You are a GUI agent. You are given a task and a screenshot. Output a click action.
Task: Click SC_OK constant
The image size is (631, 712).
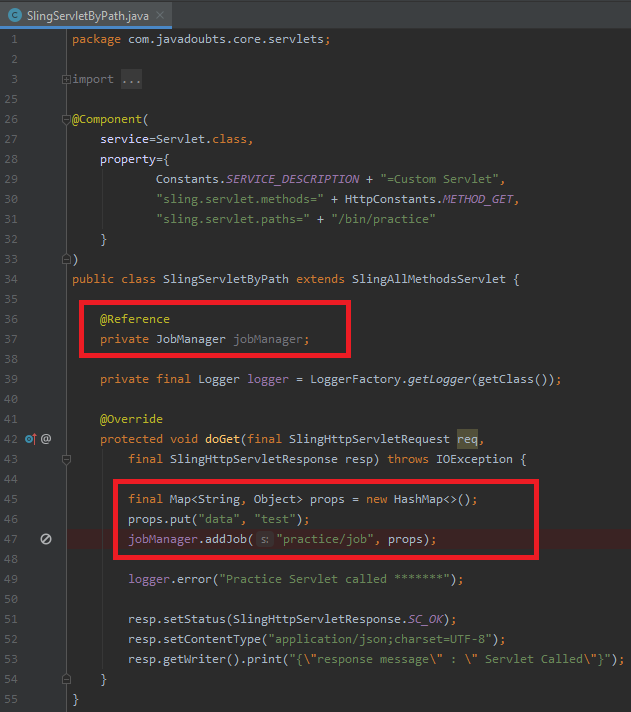pos(425,619)
